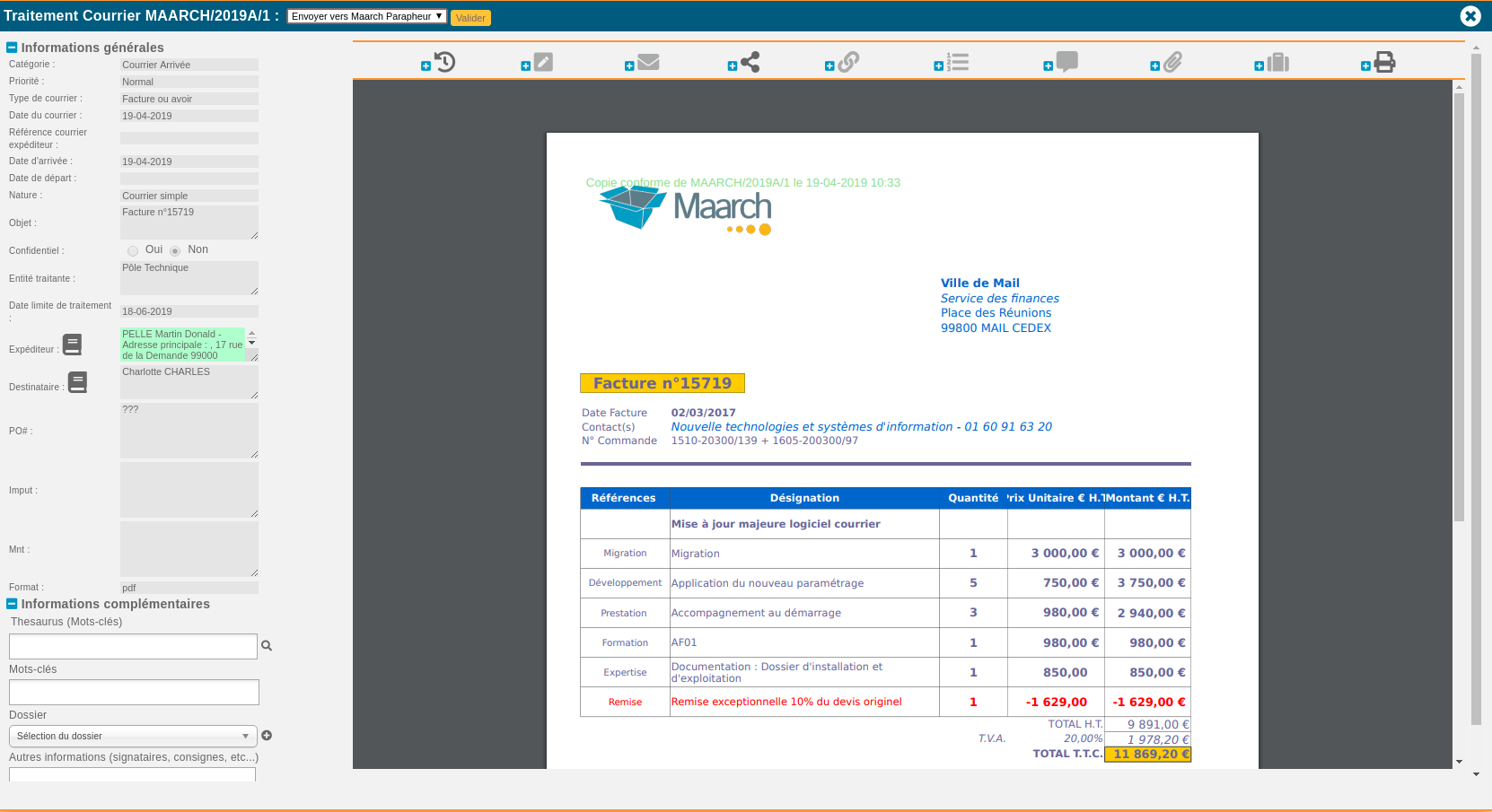The height and width of the screenshot is (812, 1492).
Task: Open the emails envelope icon
Action: point(648,62)
